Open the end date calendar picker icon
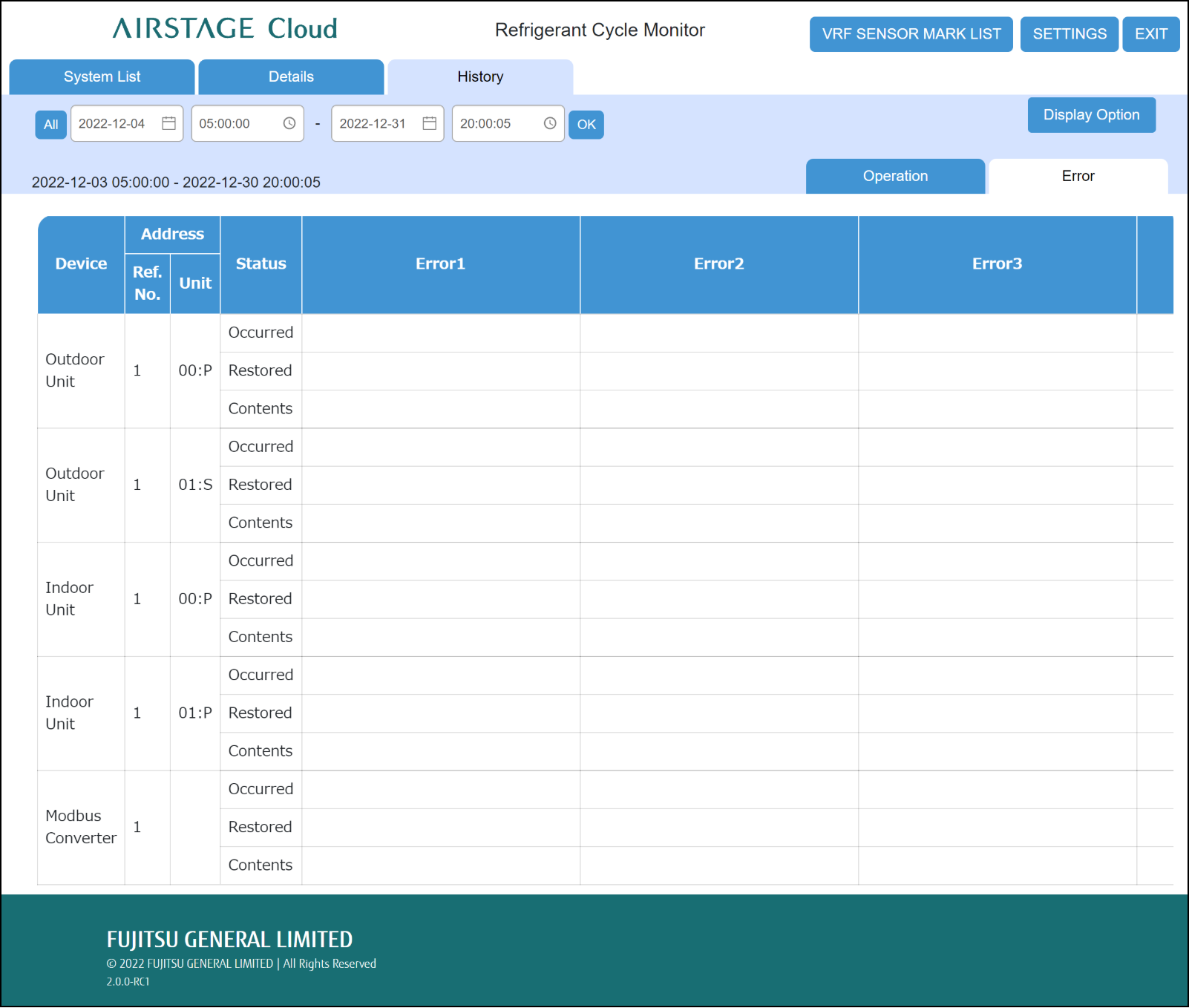Screen dimensions: 1189x1008 click(429, 123)
